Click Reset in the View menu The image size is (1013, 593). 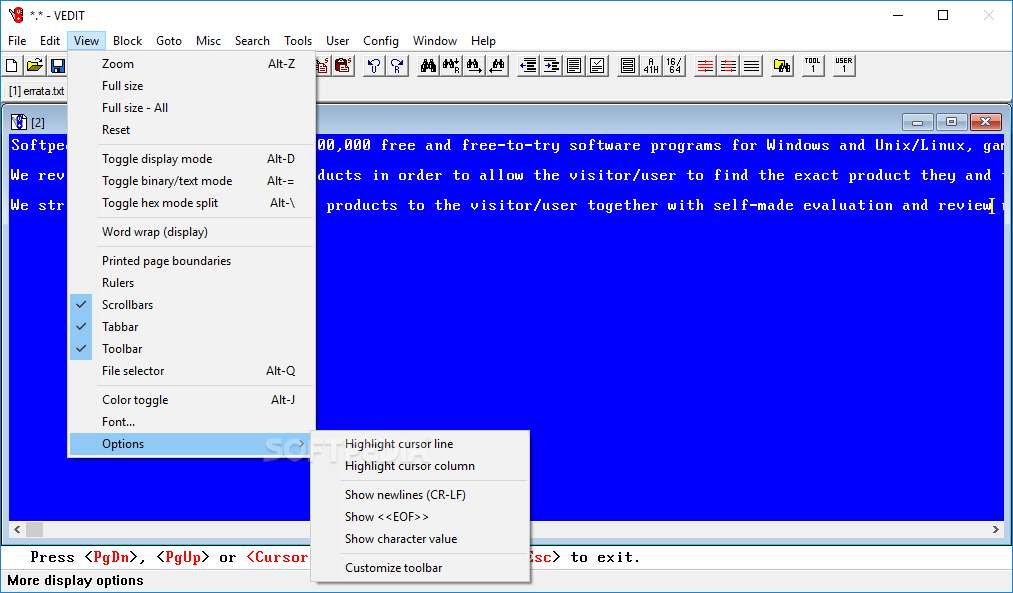192,130
